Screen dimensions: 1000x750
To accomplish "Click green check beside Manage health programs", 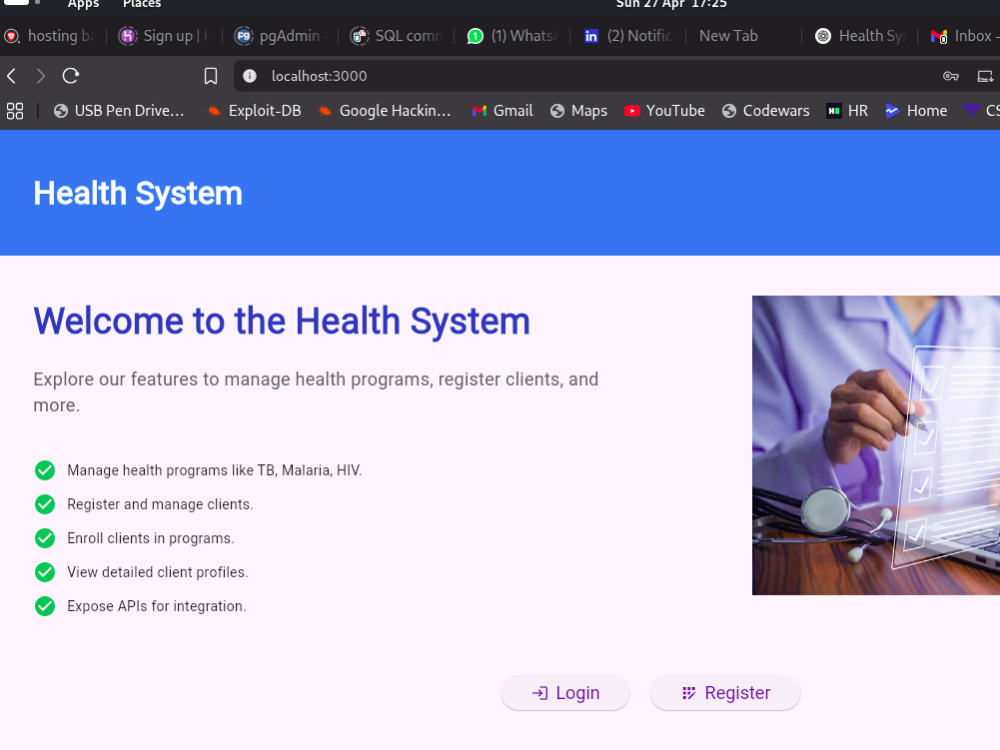I will pos(45,470).
